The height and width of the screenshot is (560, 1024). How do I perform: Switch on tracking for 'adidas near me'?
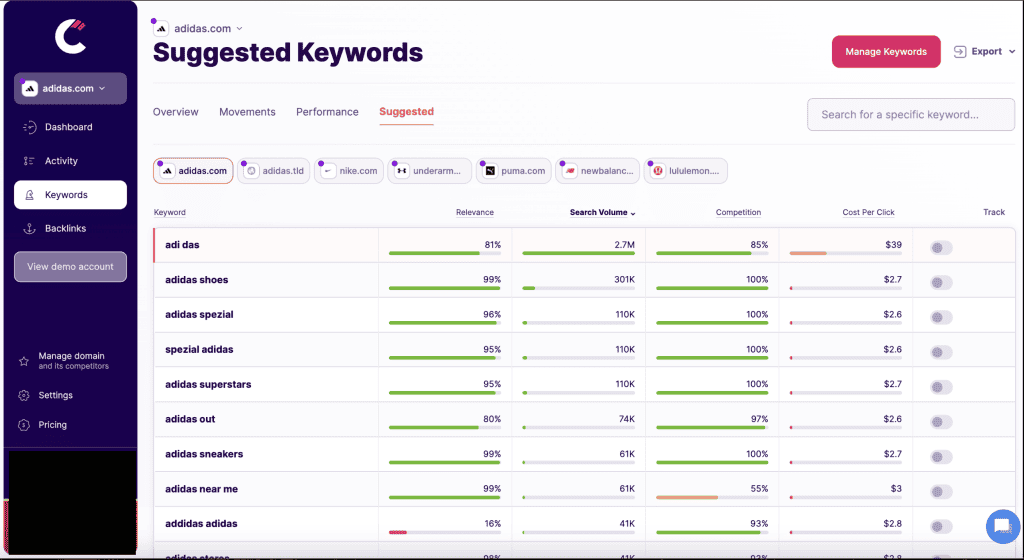coord(941,491)
